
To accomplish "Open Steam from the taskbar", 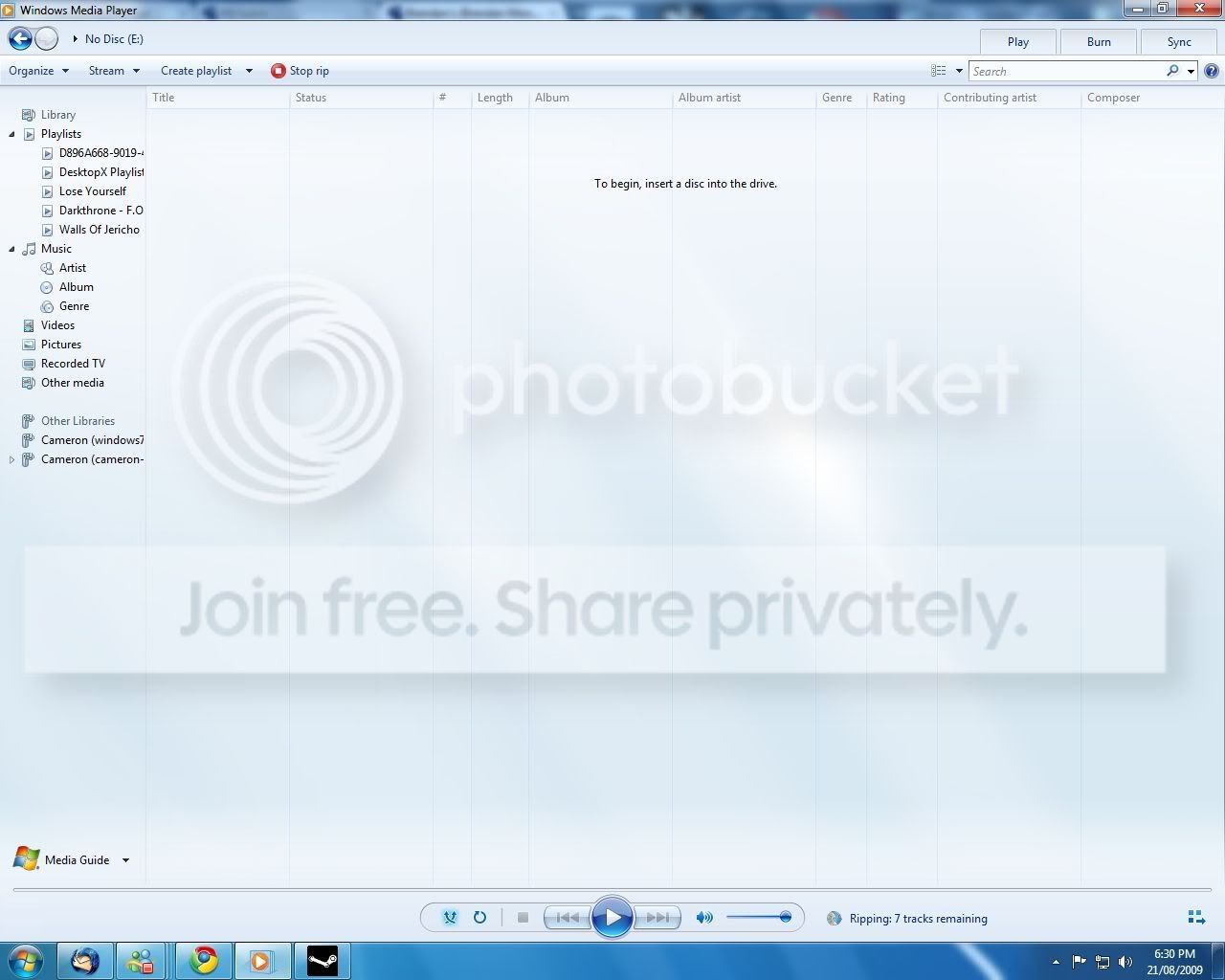I will pyautogui.click(x=322, y=960).
